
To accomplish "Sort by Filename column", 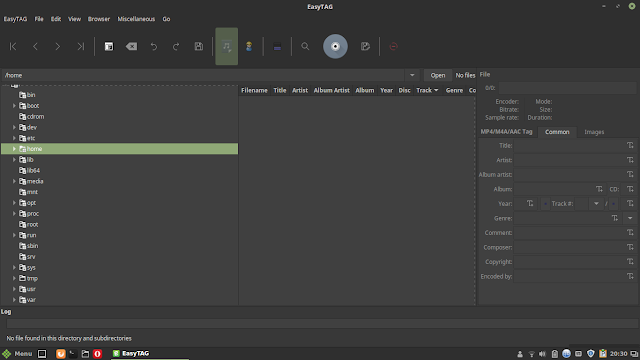I will pyautogui.click(x=254, y=90).
